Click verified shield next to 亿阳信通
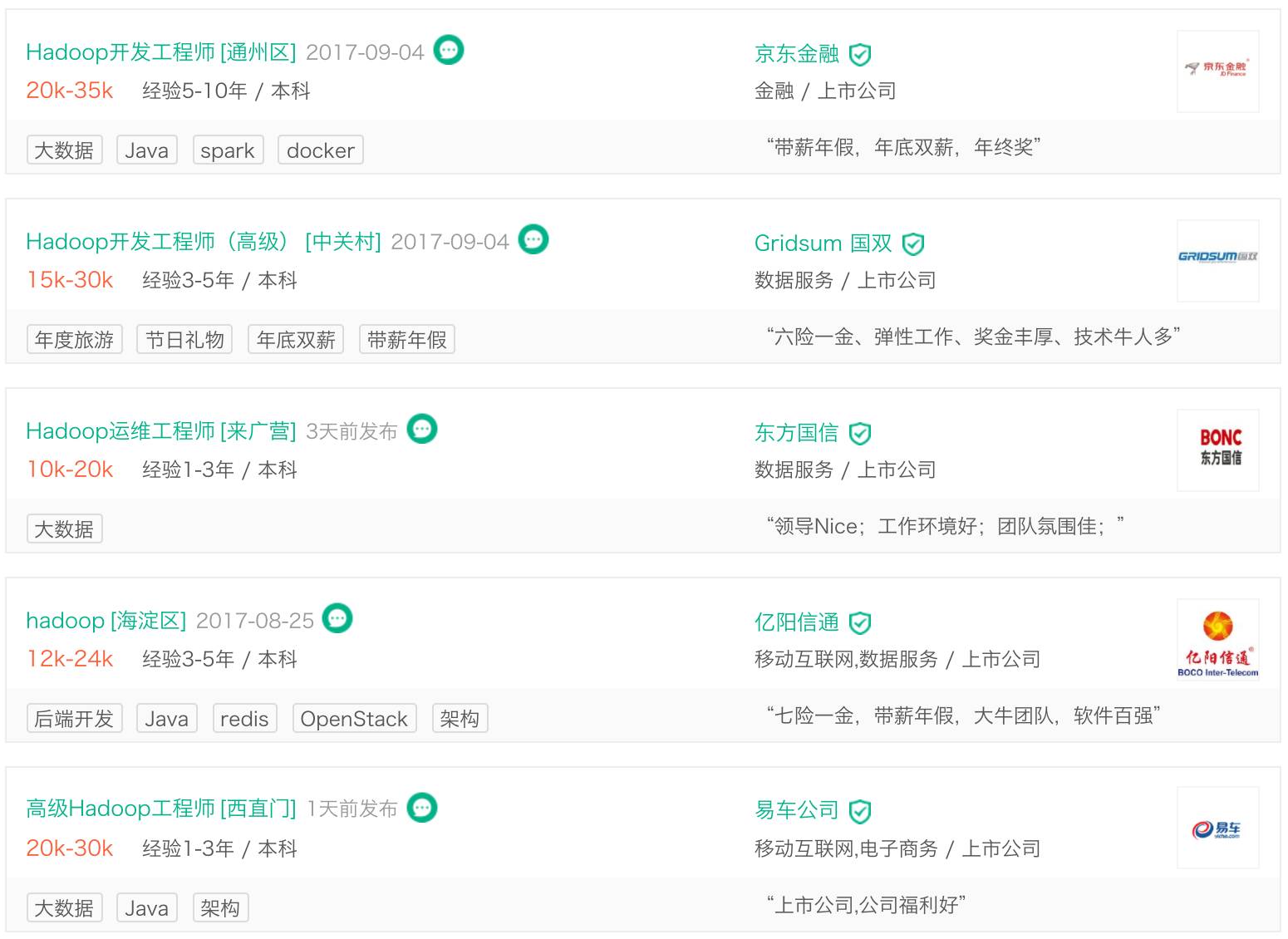1288x939 pixels. pyautogui.click(x=860, y=623)
